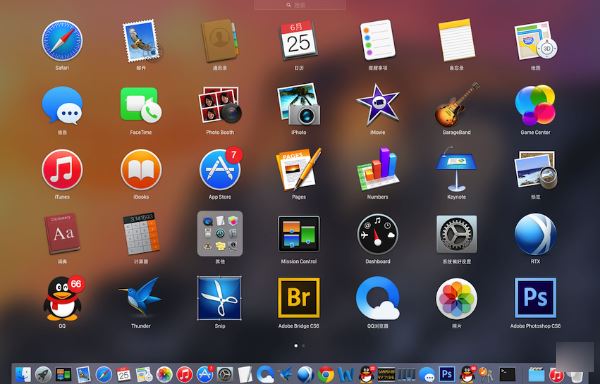The width and height of the screenshot is (600, 384).
Task: Open Numbers spreadsheet app
Action: [x=377, y=169]
